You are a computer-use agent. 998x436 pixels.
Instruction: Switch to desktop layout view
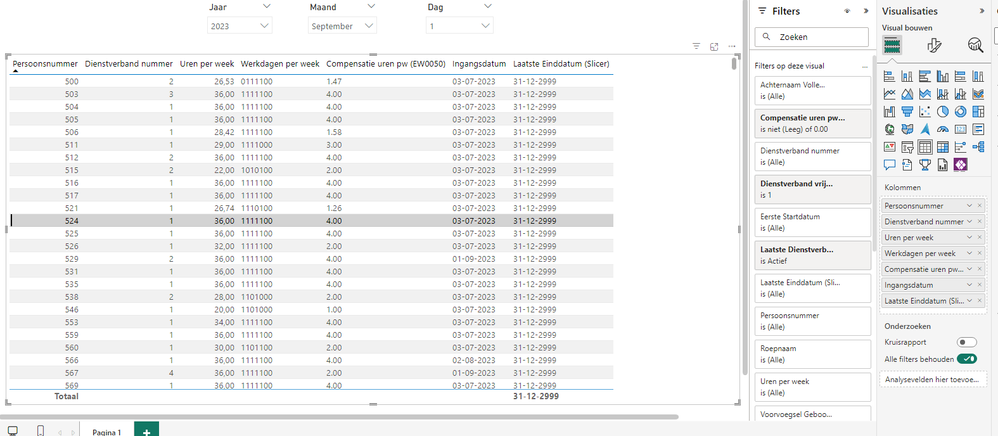(12, 430)
